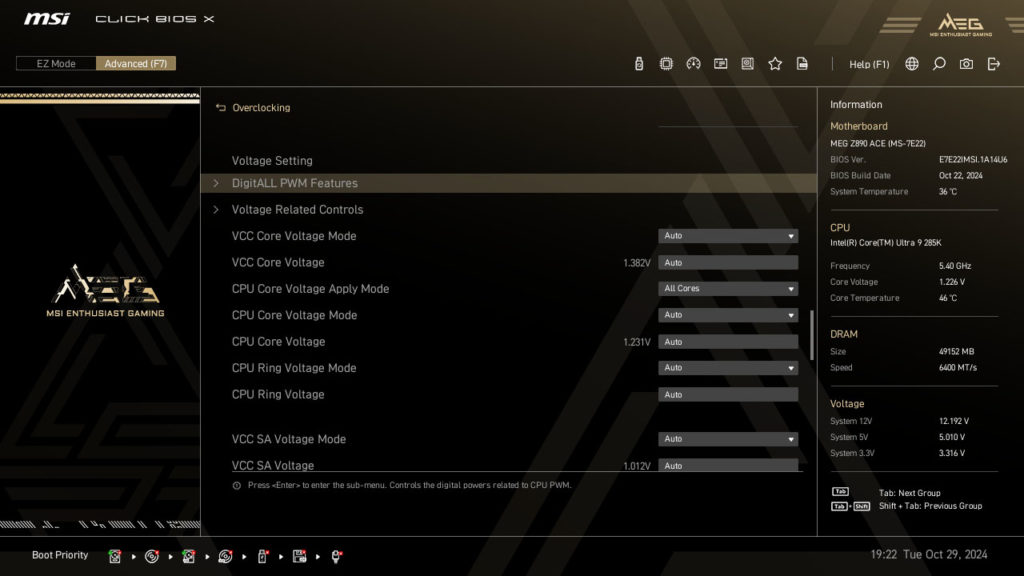Open VCC SA Voltage Mode dropdown

pos(728,439)
